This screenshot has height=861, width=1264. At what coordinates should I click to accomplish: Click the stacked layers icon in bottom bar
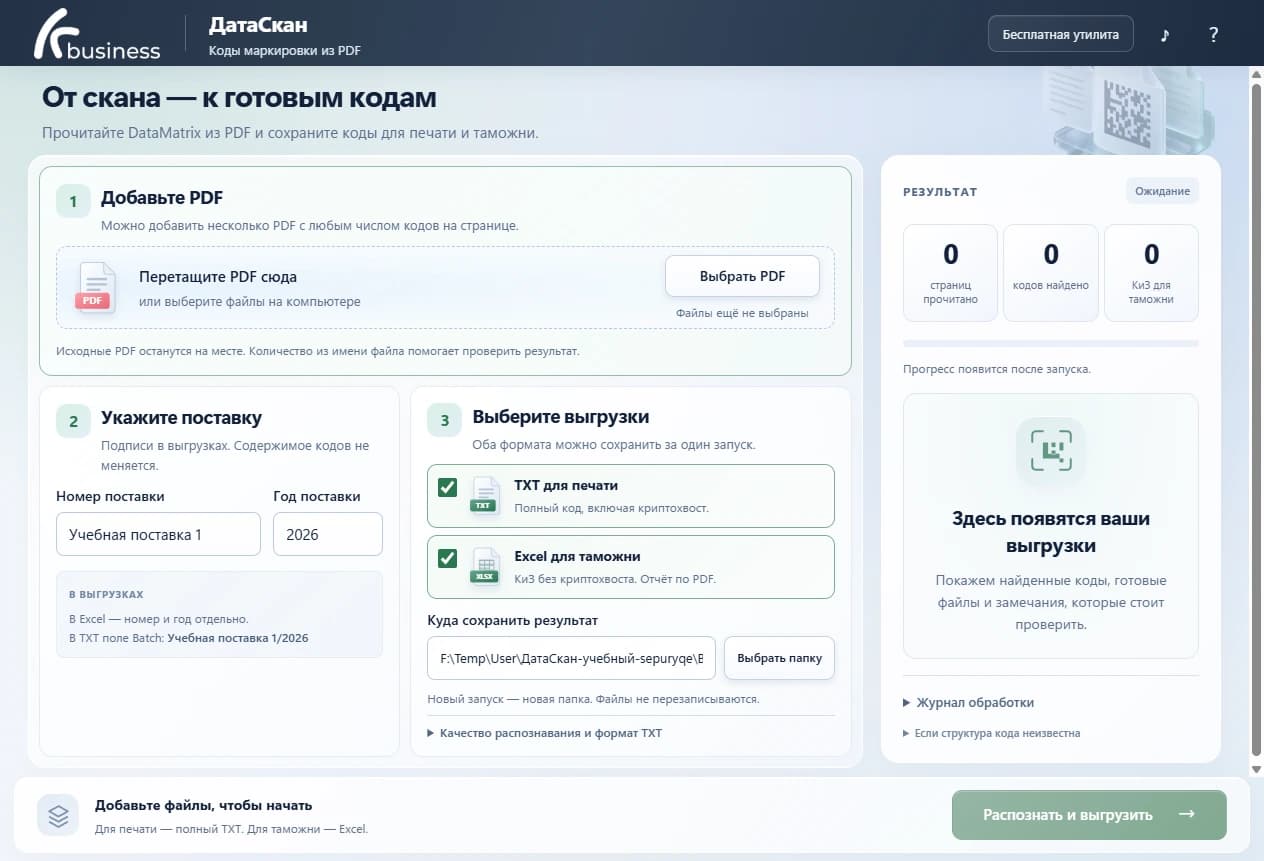coord(58,815)
